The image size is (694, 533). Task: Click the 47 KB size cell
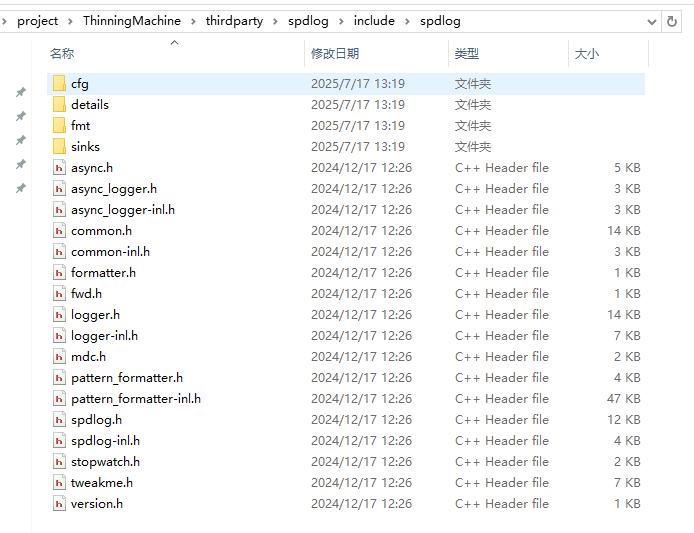pyautogui.click(x=624, y=398)
